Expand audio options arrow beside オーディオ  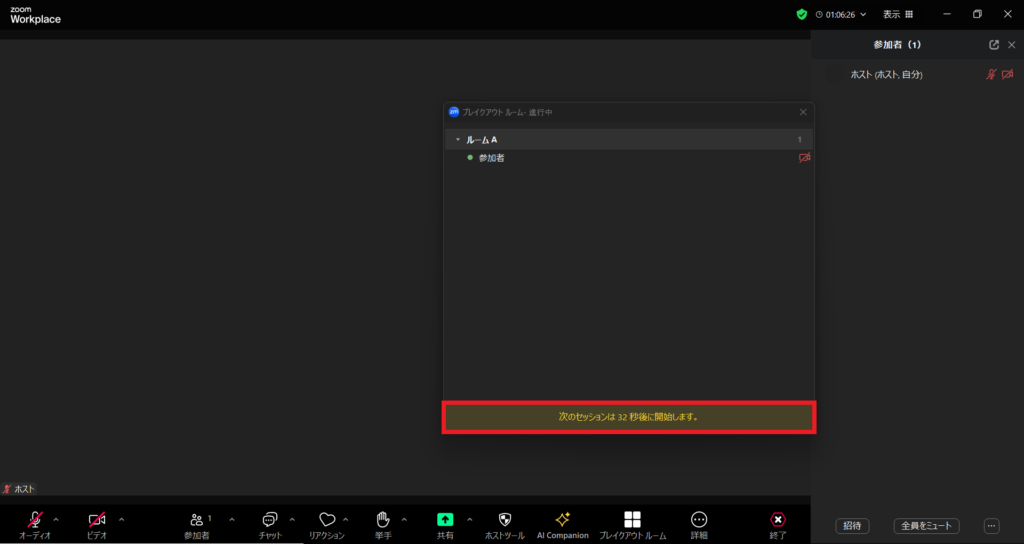56,519
